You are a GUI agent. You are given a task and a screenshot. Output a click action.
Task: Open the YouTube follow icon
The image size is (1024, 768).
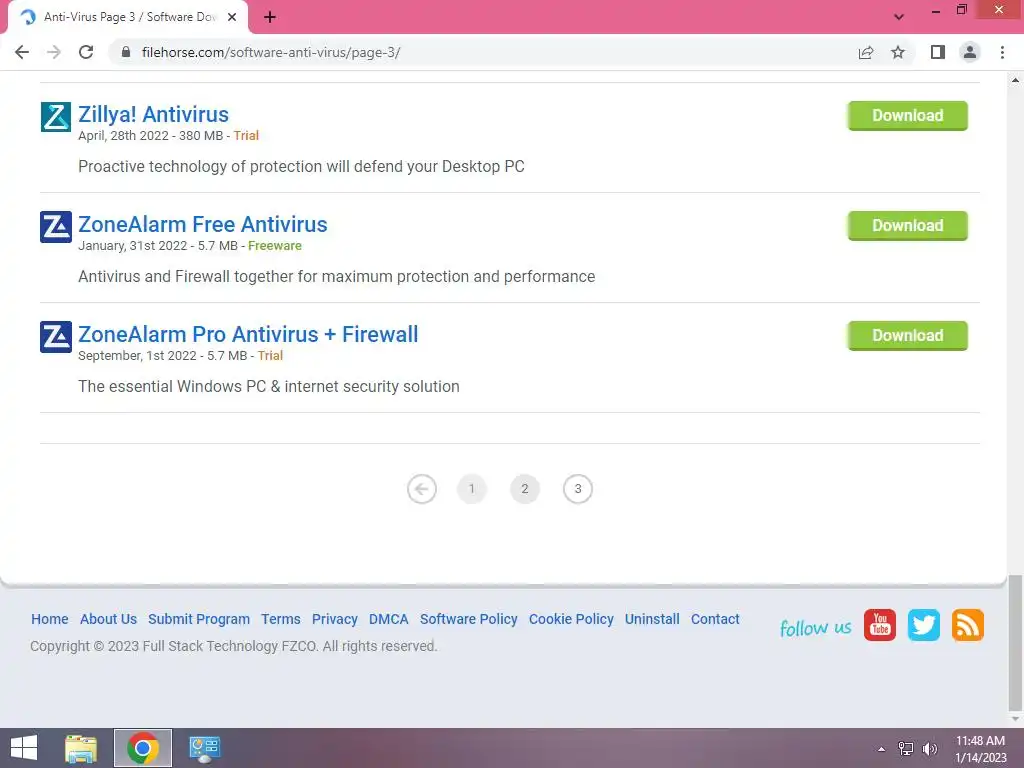[x=880, y=626]
